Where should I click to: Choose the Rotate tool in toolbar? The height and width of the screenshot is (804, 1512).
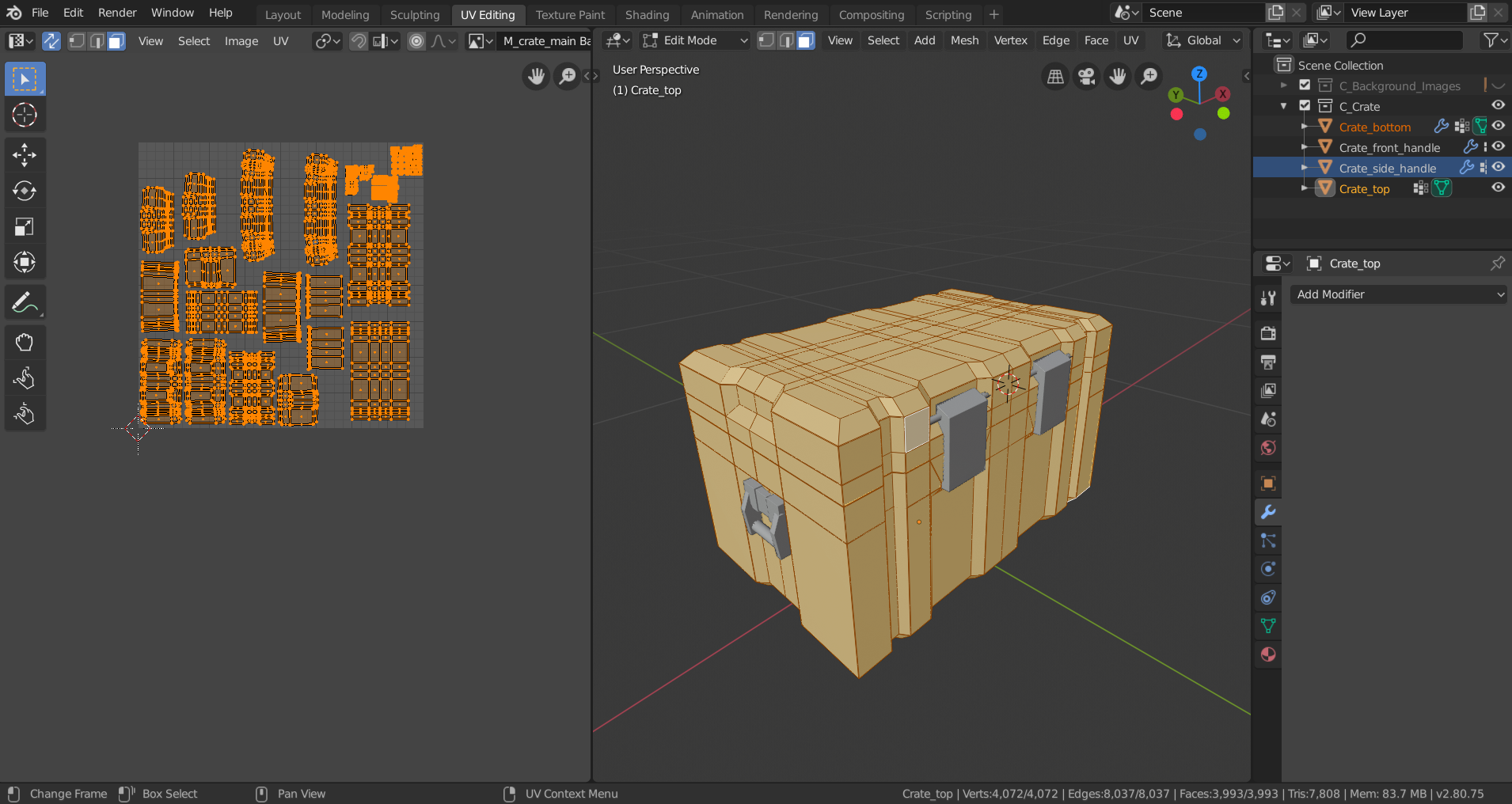[x=25, y=192]
